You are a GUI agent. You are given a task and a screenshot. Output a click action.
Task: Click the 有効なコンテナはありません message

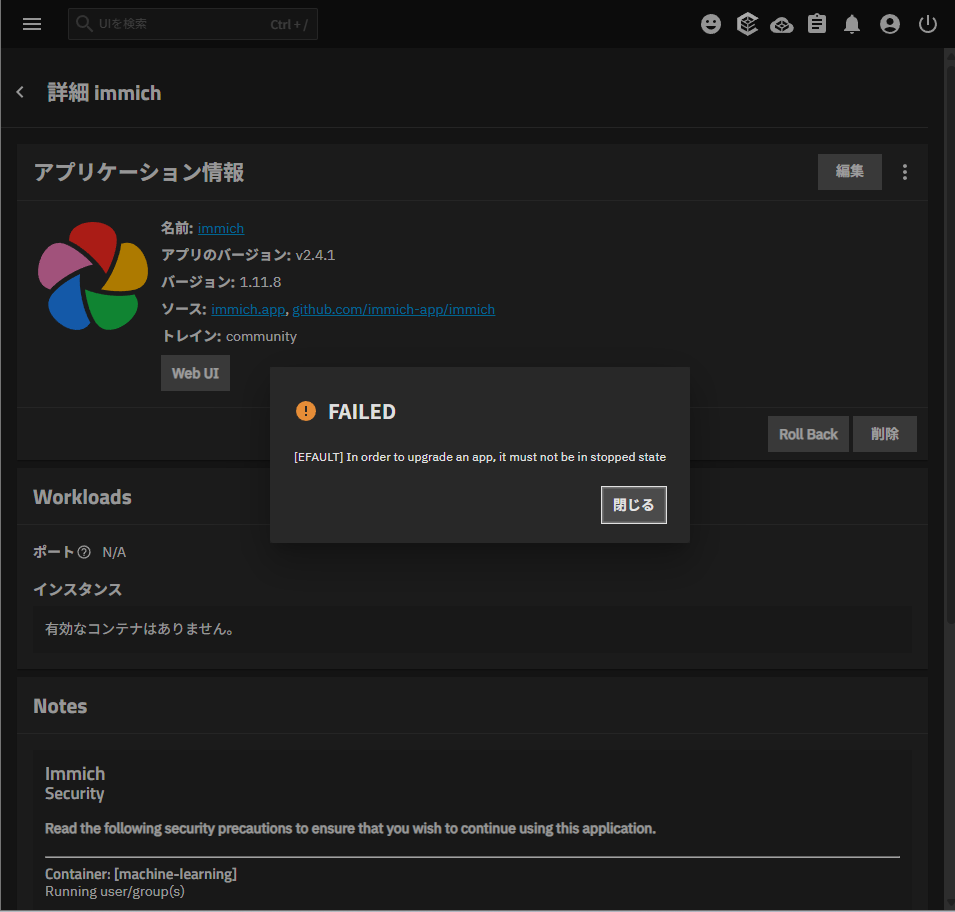pyautogui.click(x=139, y=629)
